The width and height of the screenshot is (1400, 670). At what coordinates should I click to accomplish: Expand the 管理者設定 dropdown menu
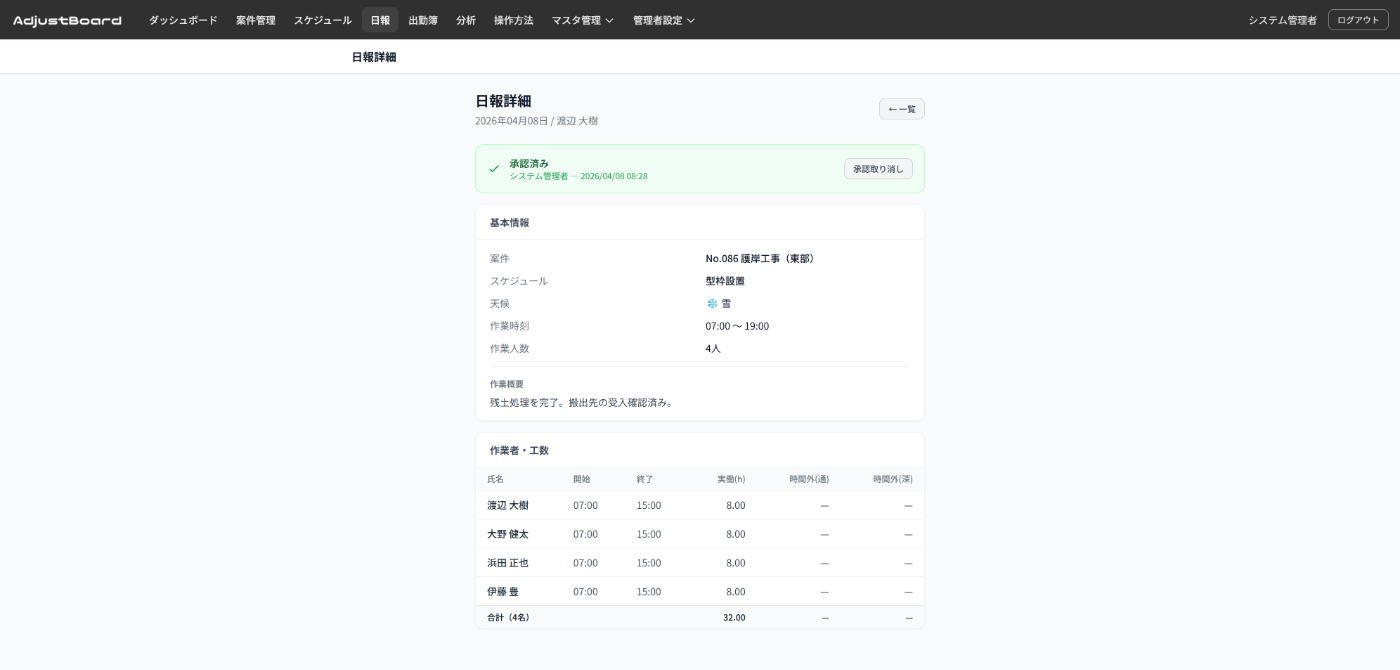663,20
